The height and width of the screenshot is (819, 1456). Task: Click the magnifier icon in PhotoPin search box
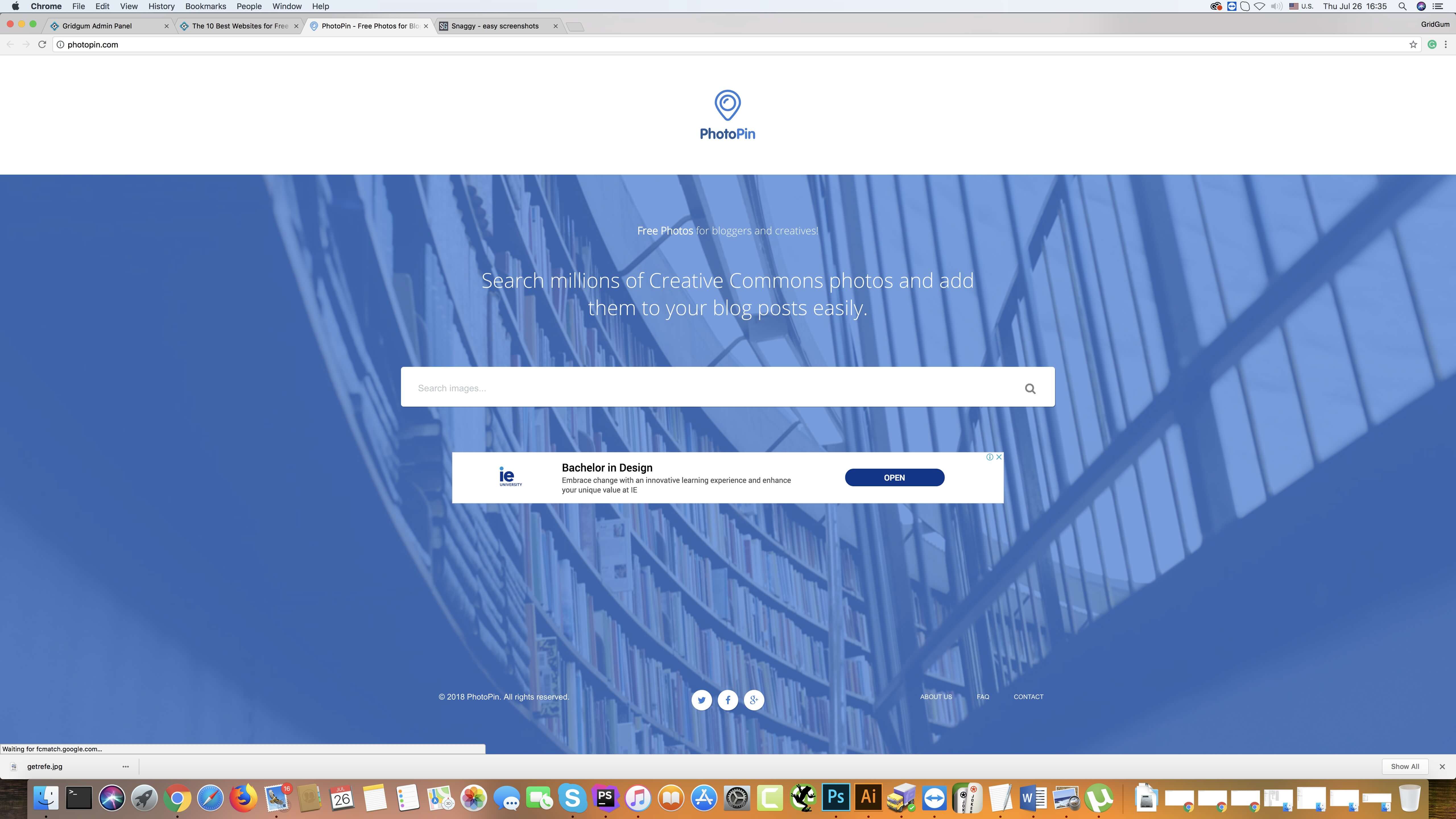pos(1030,388)
